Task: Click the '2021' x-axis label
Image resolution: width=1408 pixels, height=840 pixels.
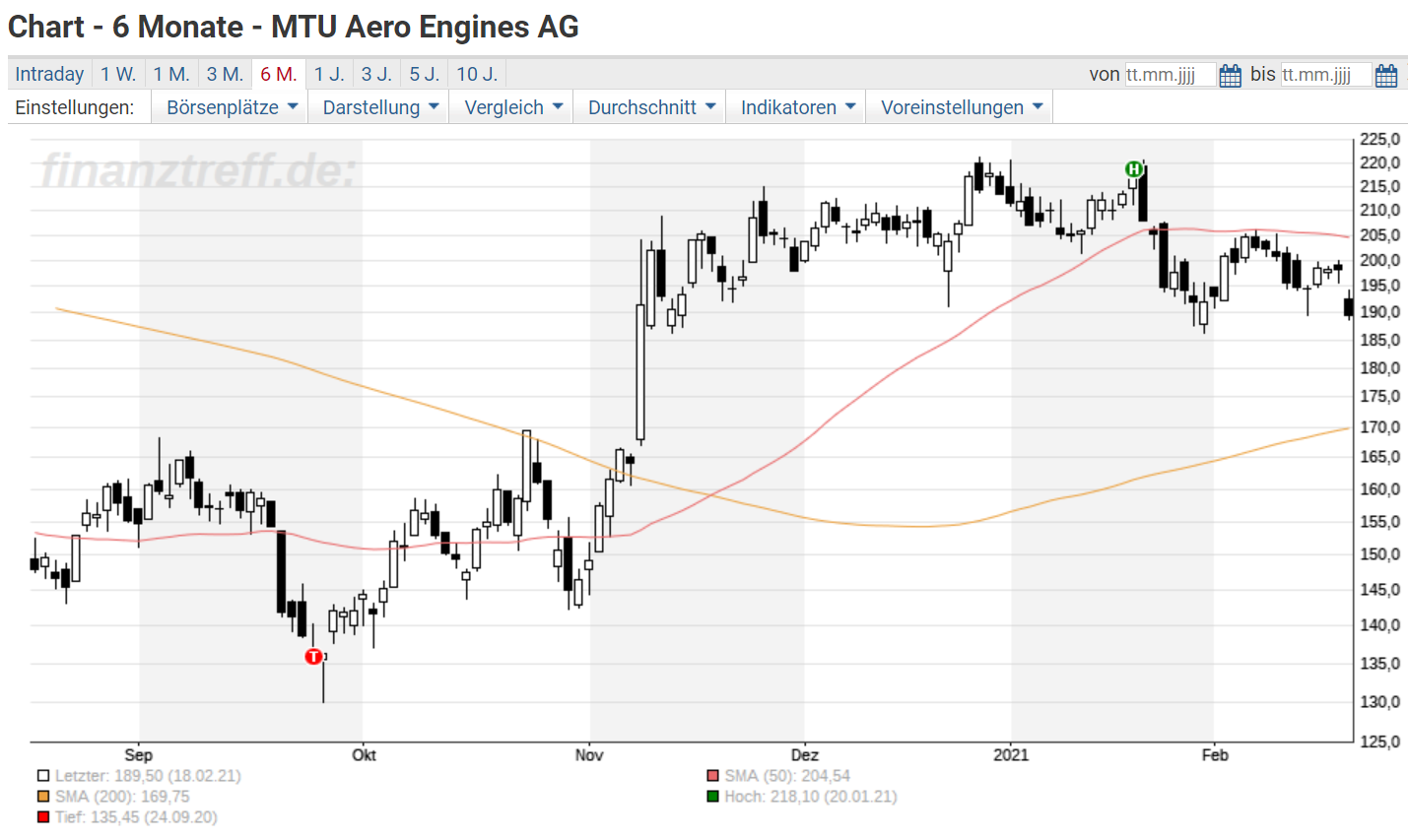Action: coord(1011,755)
